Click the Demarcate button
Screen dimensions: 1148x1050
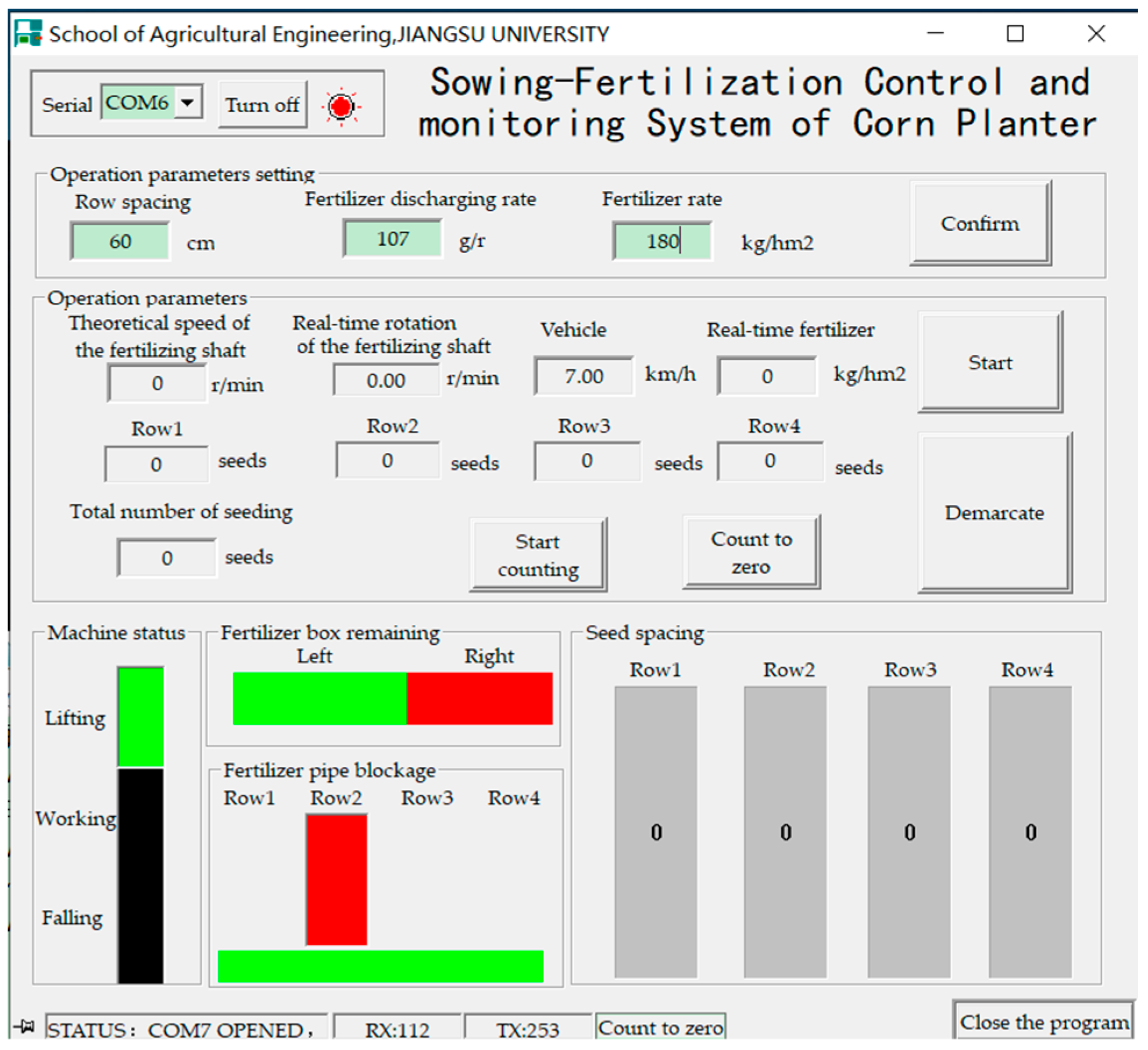(x=994, y=513)
